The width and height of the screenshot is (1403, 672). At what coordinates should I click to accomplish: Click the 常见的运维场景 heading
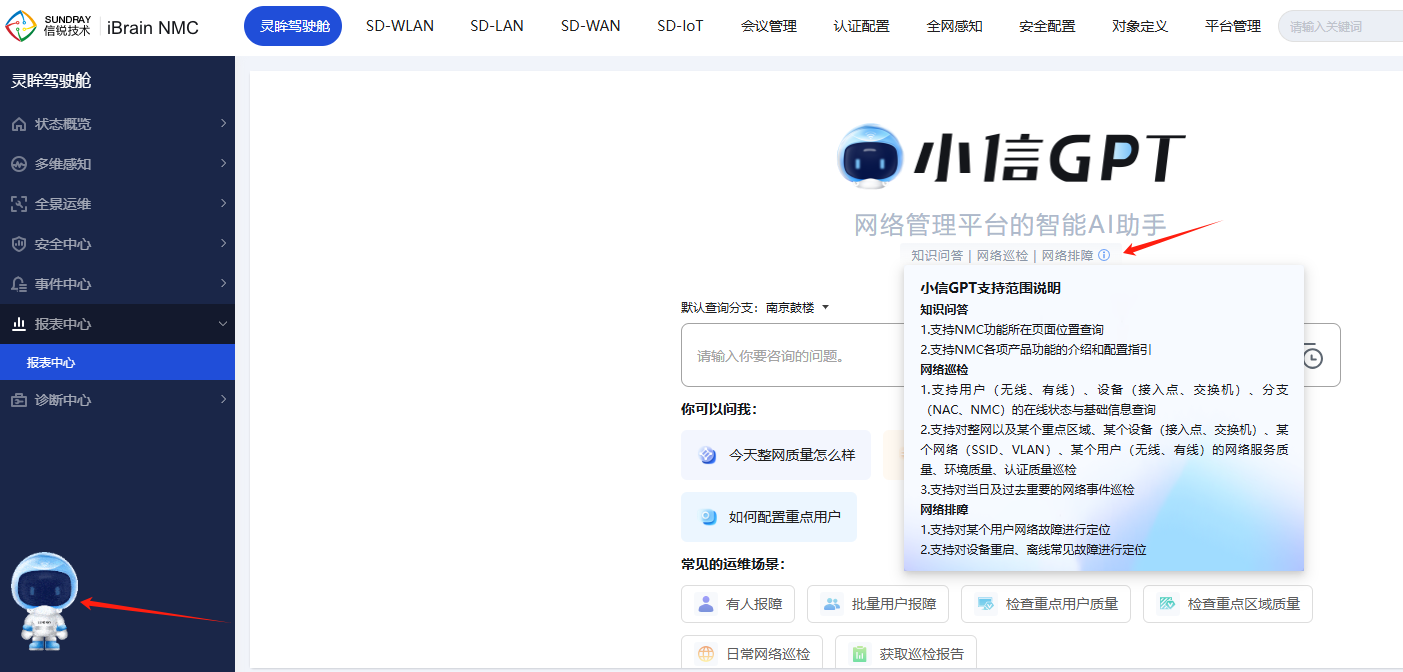pyautogui.click(x=731, y=564)
